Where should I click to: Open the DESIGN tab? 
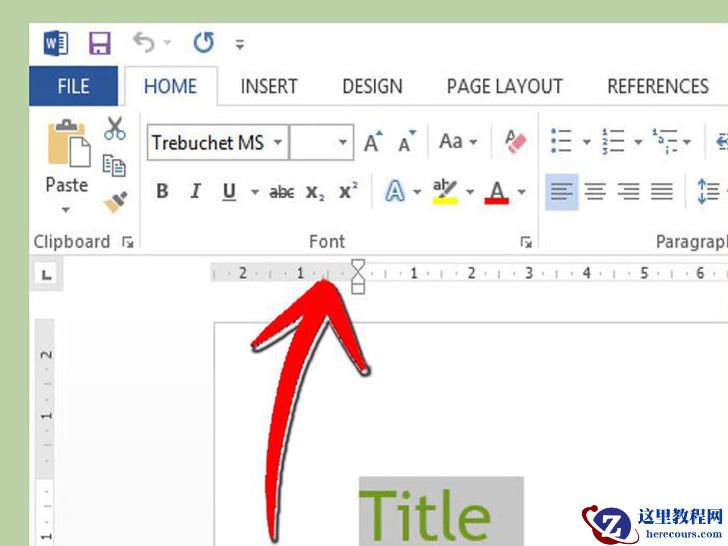372,86
